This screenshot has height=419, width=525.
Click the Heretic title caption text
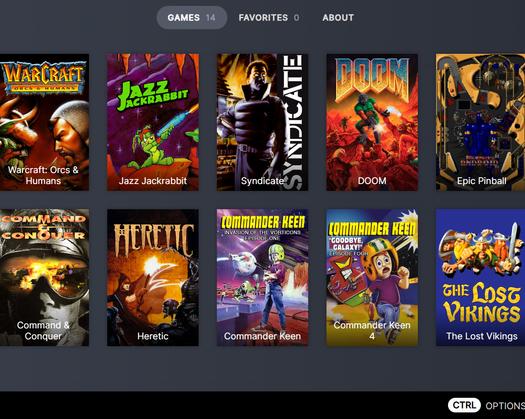(153, 336)
